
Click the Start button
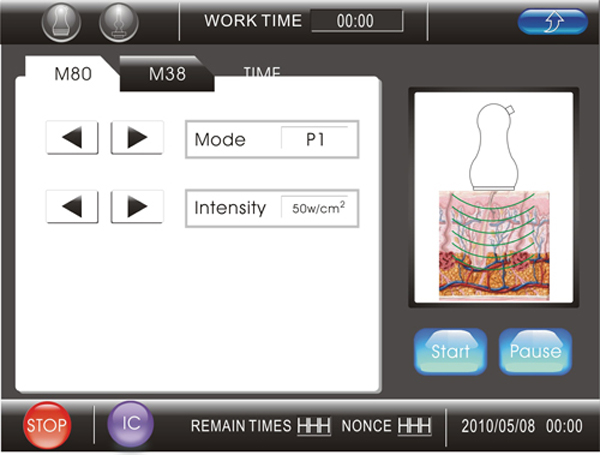[x=450, y=351]
